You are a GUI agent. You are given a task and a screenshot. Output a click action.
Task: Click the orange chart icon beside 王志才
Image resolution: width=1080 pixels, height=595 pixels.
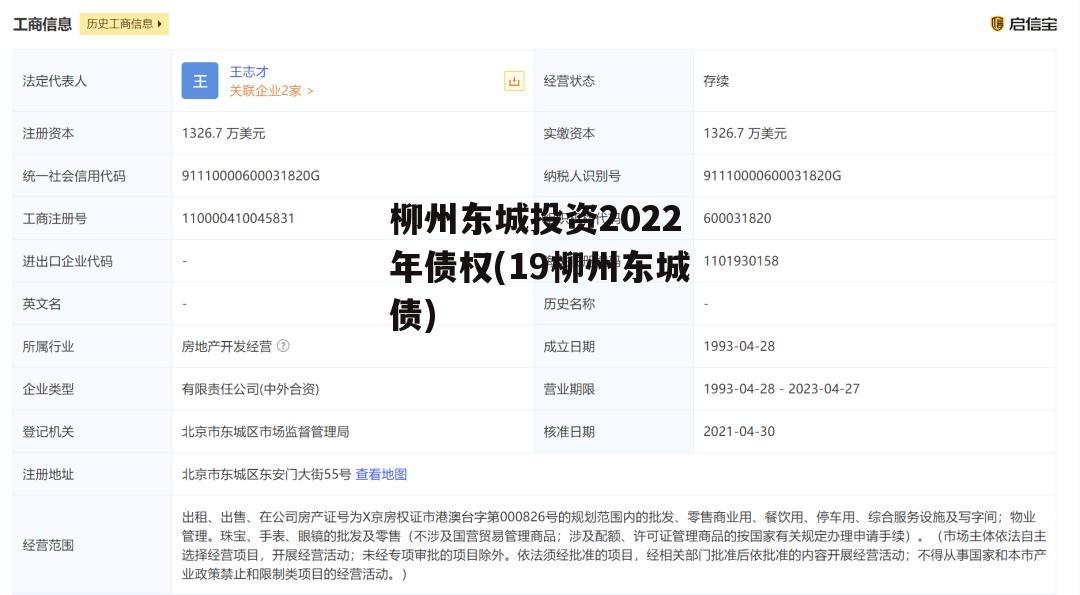point(514,81)
